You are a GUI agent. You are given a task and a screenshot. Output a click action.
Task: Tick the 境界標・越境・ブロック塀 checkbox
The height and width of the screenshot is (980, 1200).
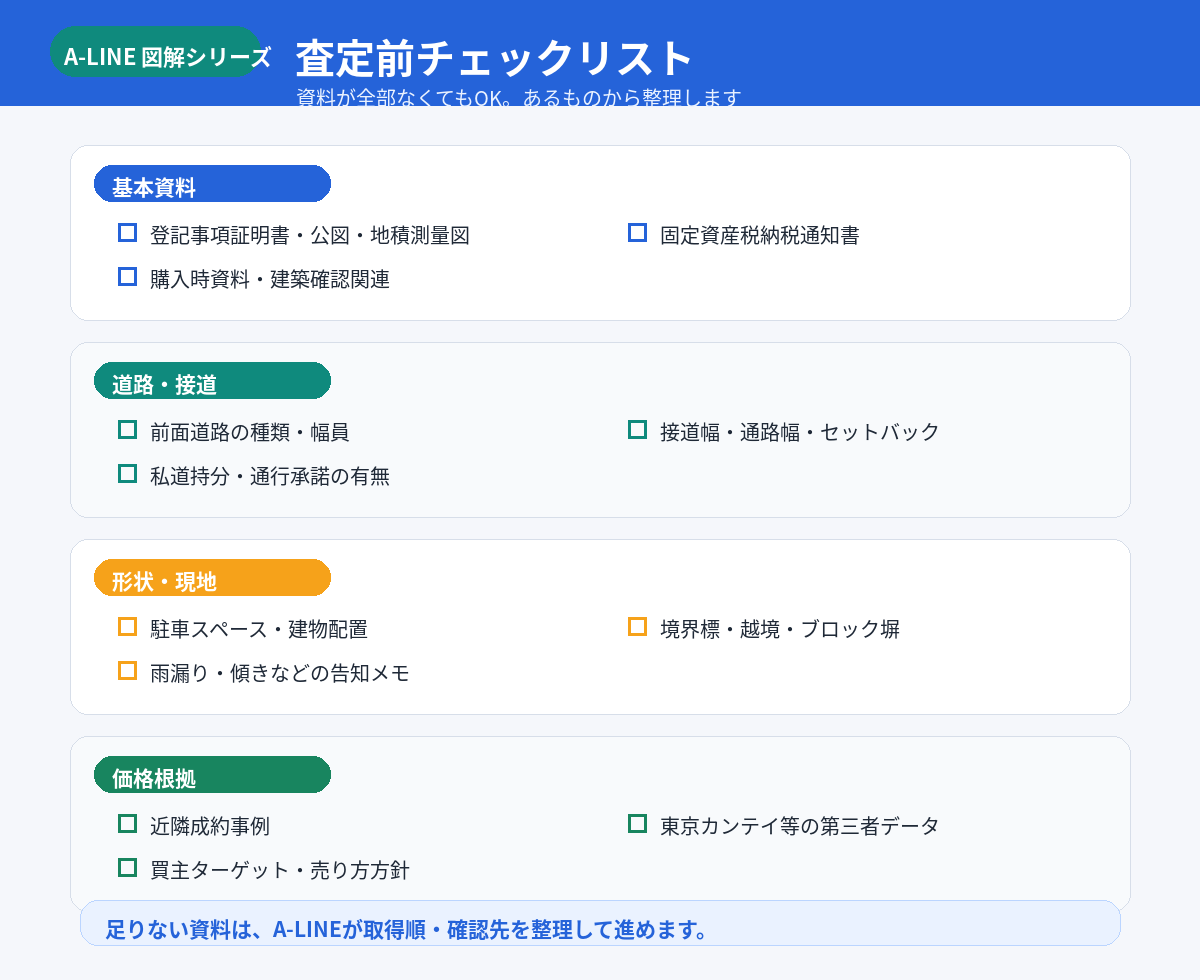click(x=637, y=626)
